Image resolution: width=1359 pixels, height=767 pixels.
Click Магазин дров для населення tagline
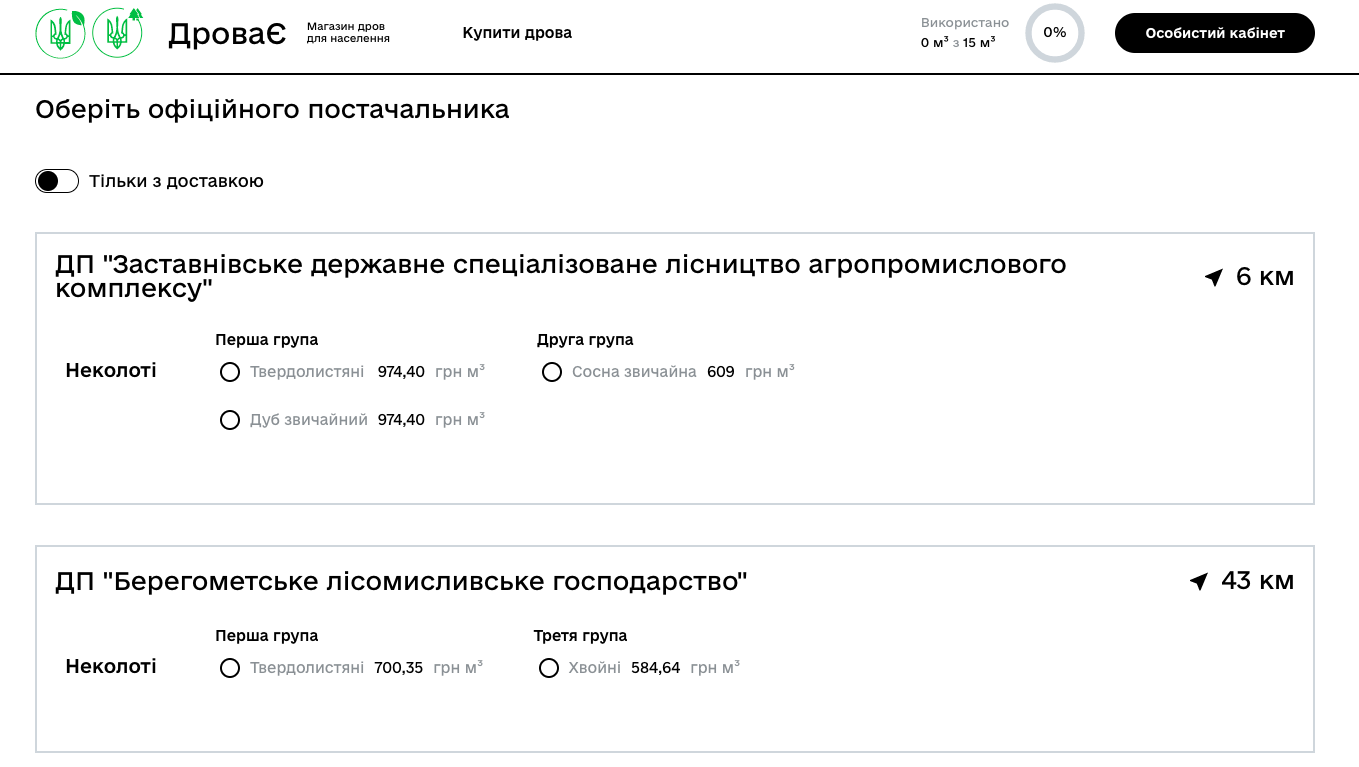tap(348, 33)
